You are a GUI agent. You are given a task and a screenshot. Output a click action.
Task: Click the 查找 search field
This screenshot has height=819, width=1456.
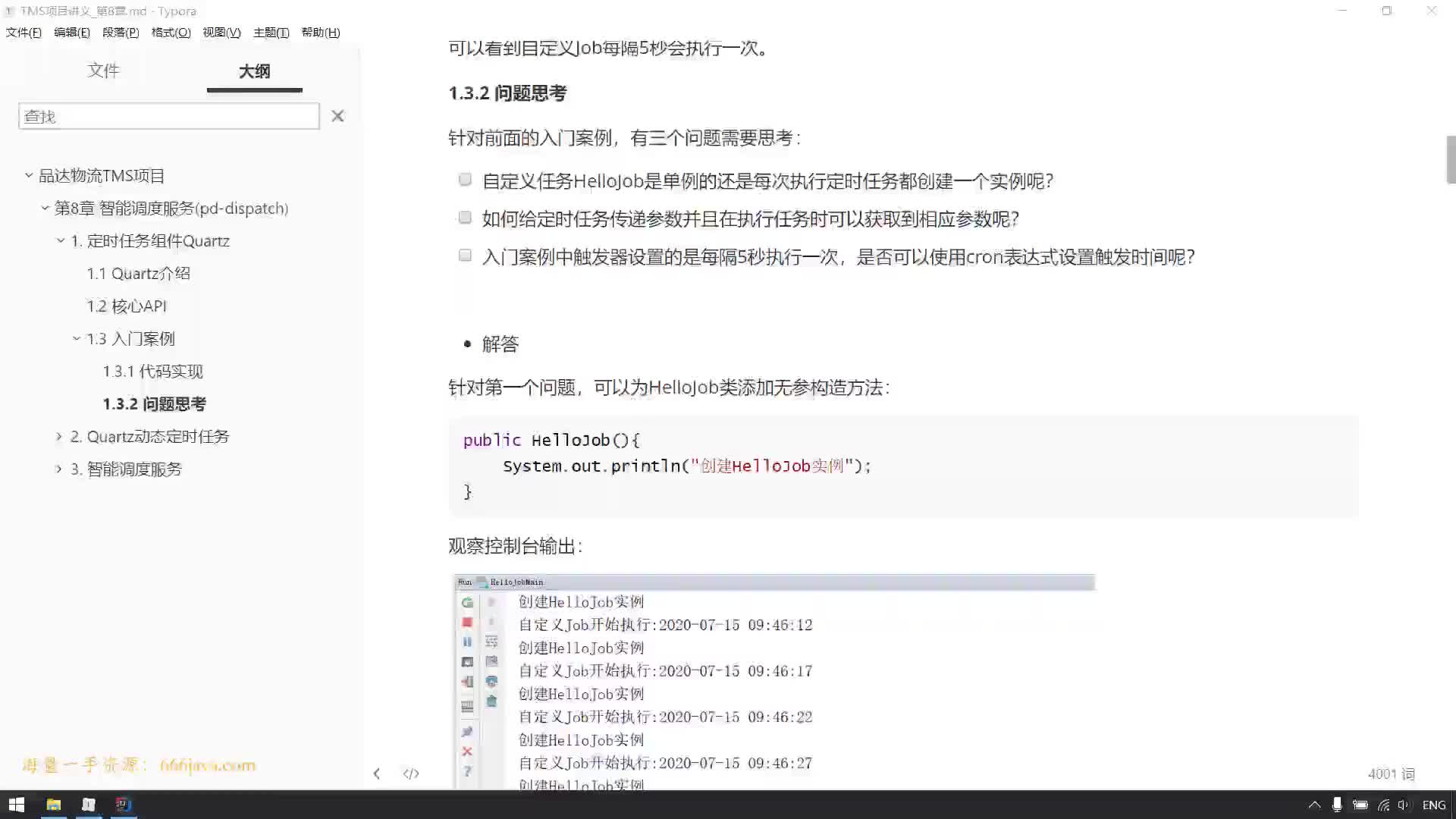[168, 116]
